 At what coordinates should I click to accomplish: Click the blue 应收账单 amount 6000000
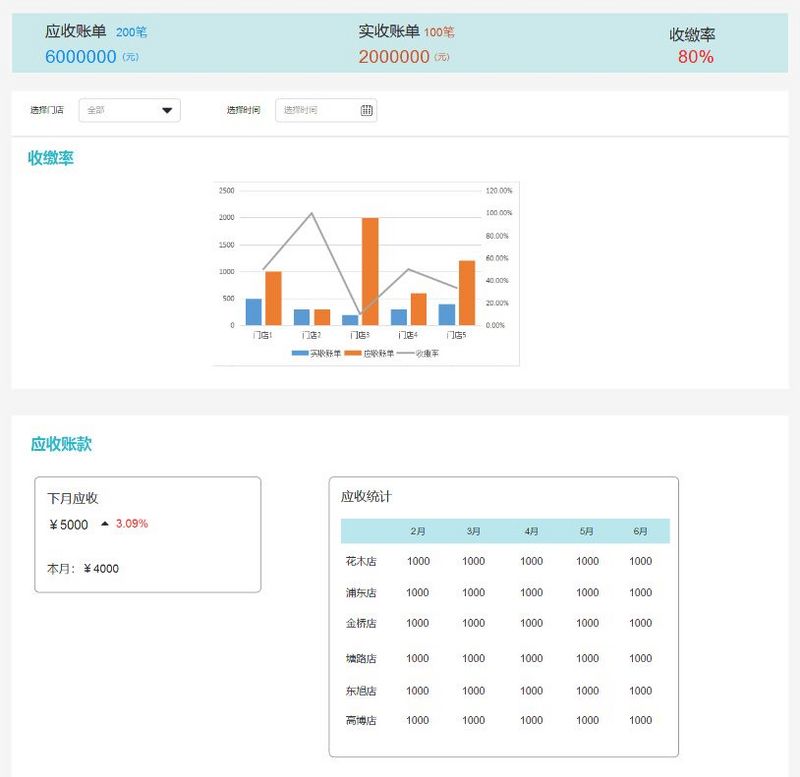(80, 56)
